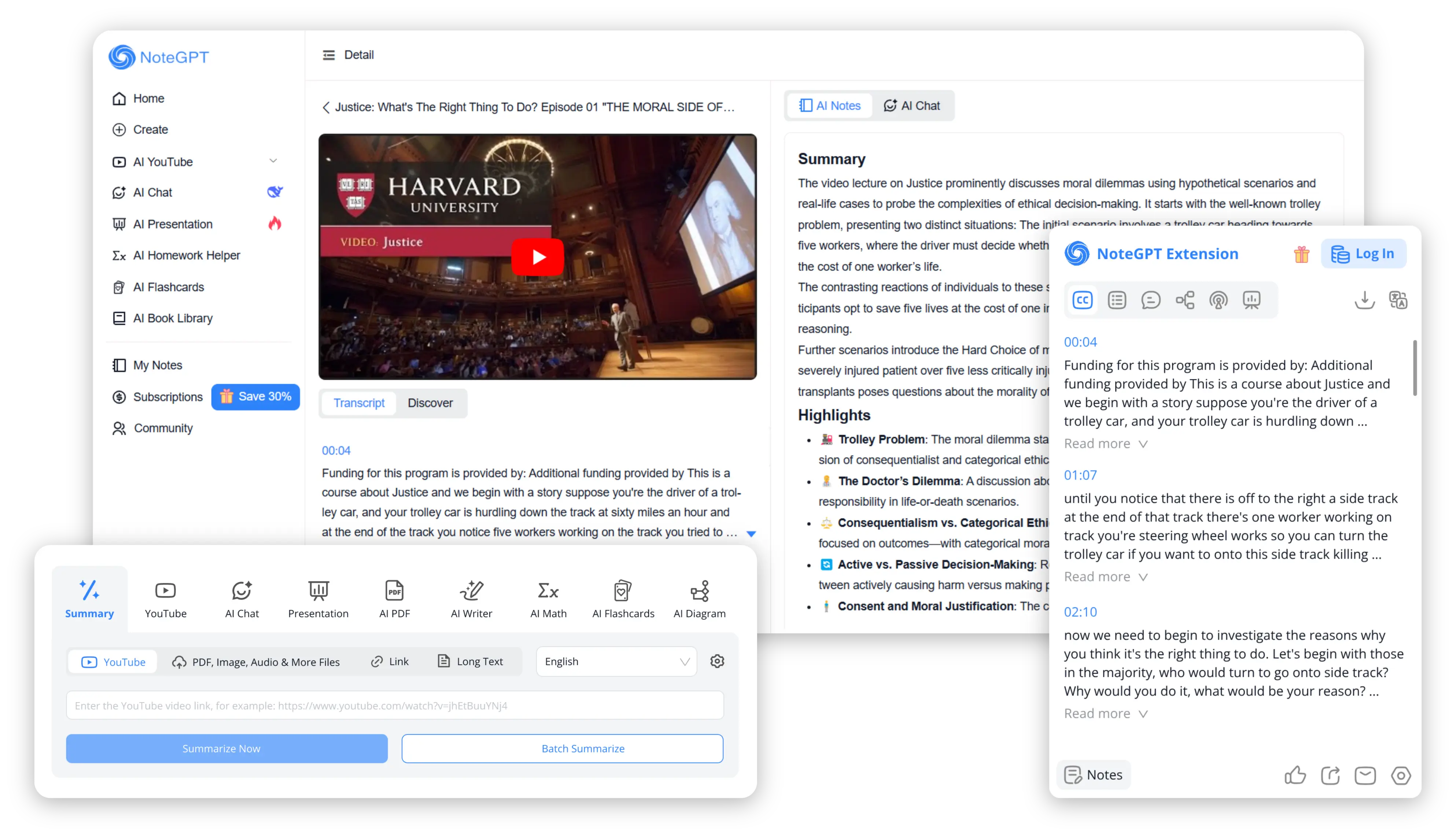Collapse the AI YouTube sidebar section
This screenshot has height=837, width=1456.
coord(273,161)
